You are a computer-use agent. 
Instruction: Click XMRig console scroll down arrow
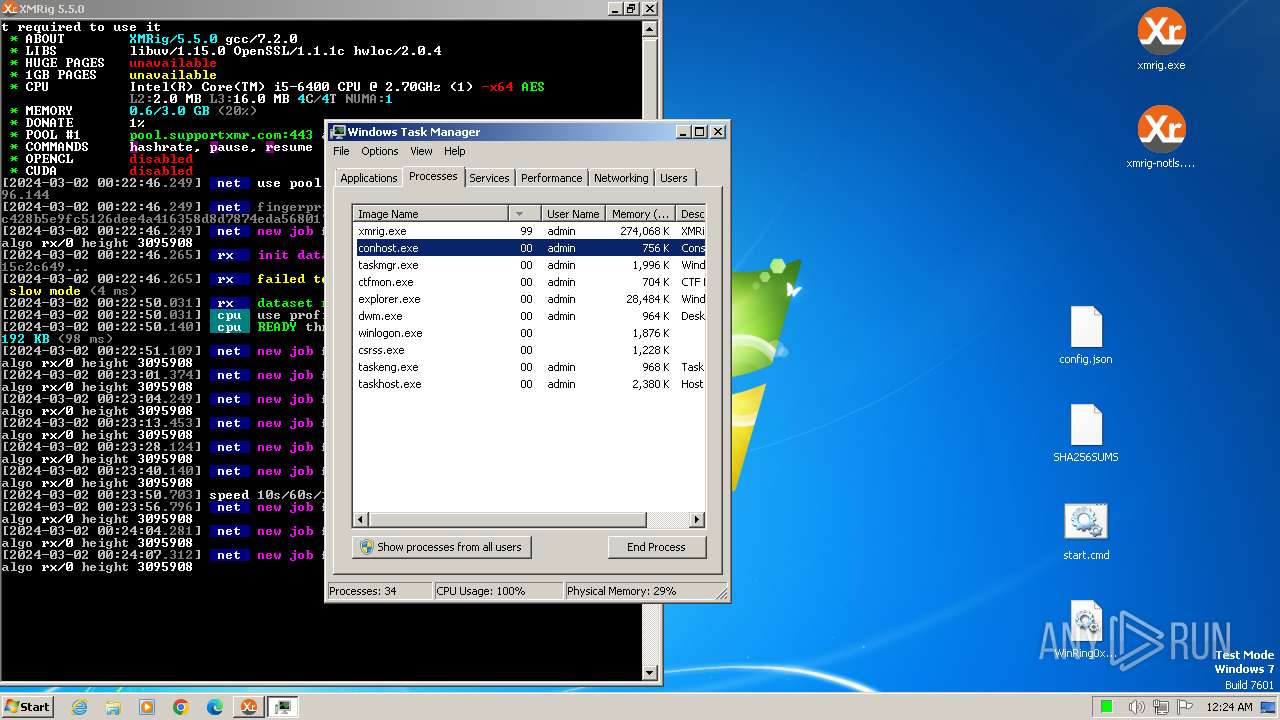(650, 673)
